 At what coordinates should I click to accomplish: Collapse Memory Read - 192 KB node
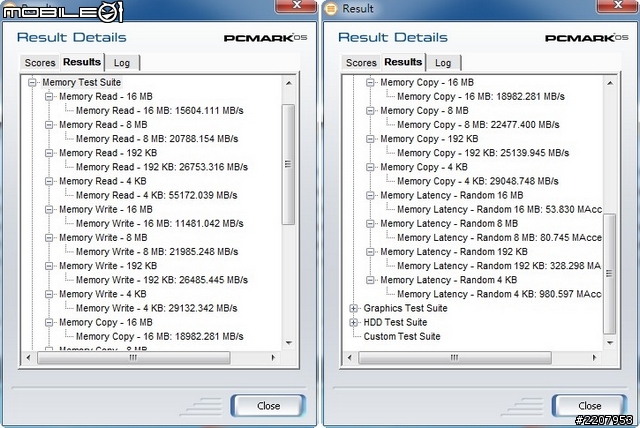pyautogui.click(x=49, y=153)
